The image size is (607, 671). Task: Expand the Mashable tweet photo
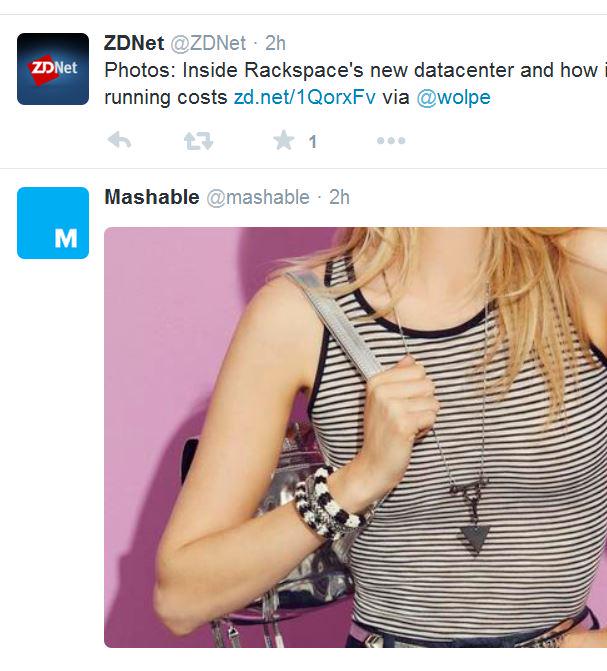(355, 437)
